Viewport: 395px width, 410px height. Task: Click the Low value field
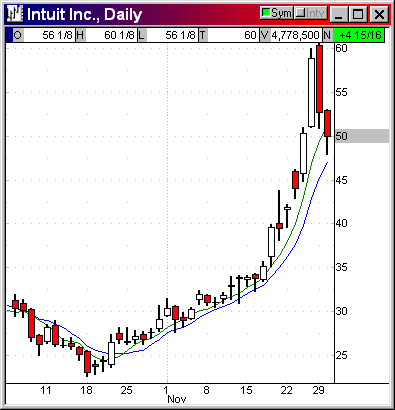pos(171,35)
